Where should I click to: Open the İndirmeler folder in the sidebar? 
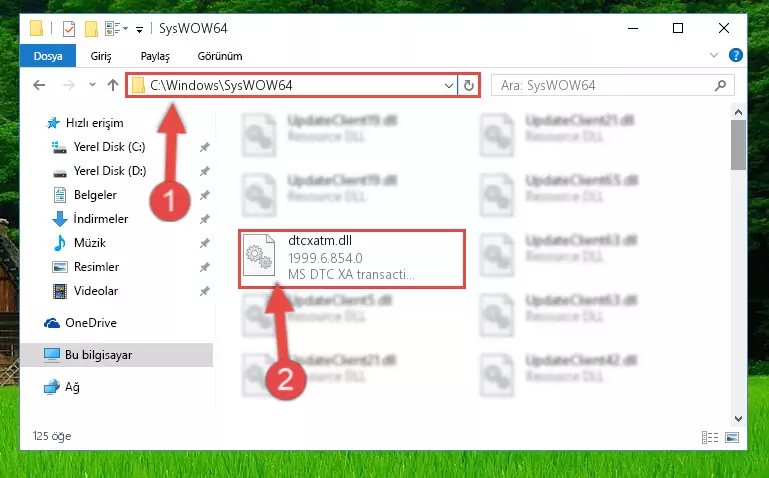tap(101, 219)
